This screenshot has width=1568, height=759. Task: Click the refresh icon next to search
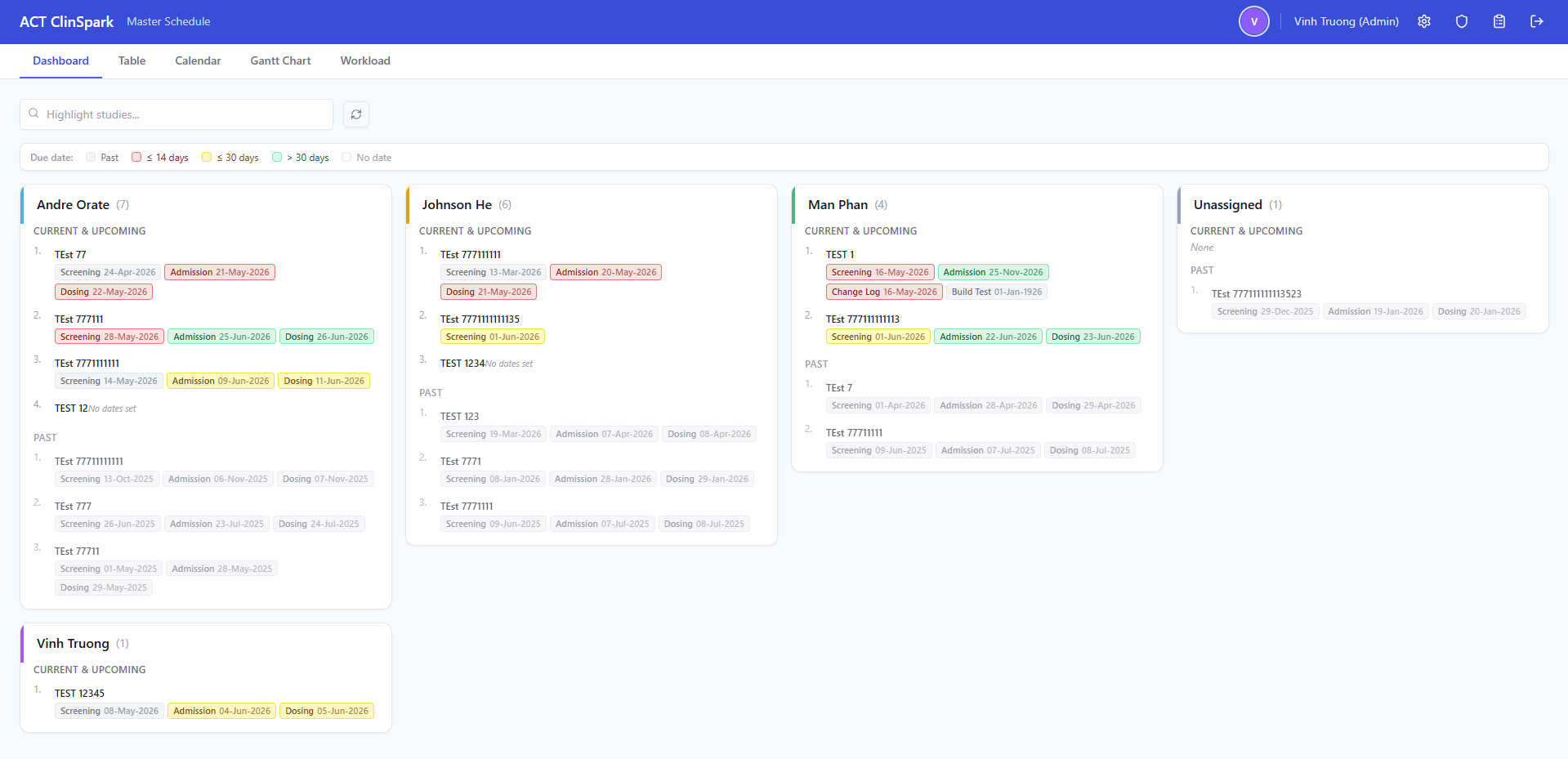[x=356, y=114]
